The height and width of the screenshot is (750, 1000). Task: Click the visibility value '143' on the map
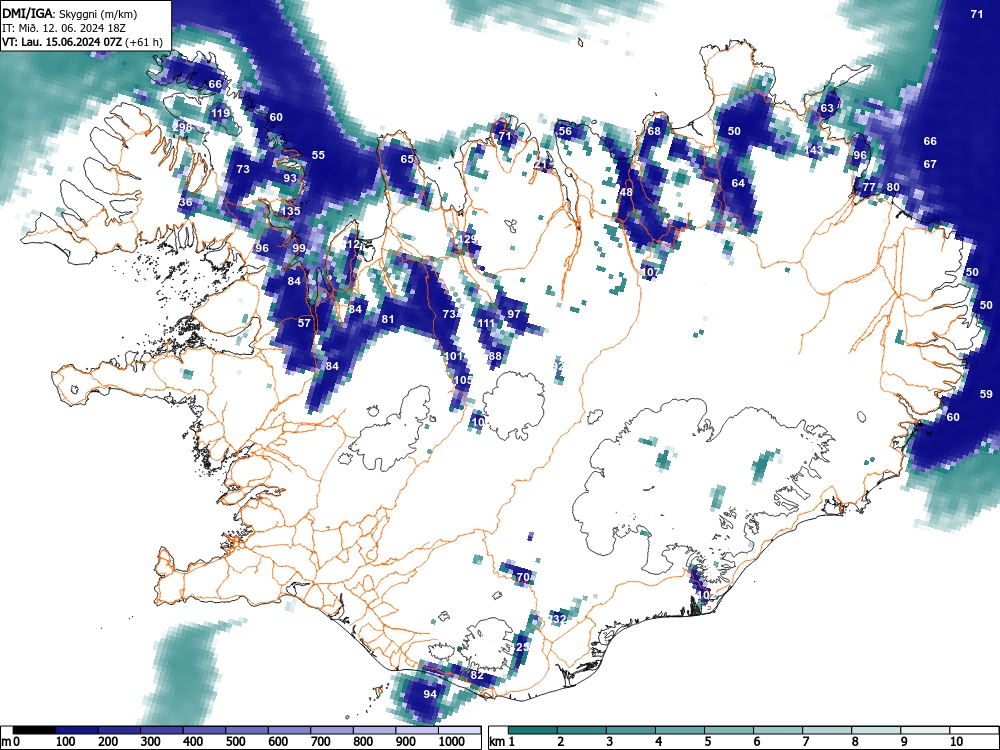click(813, 151)
